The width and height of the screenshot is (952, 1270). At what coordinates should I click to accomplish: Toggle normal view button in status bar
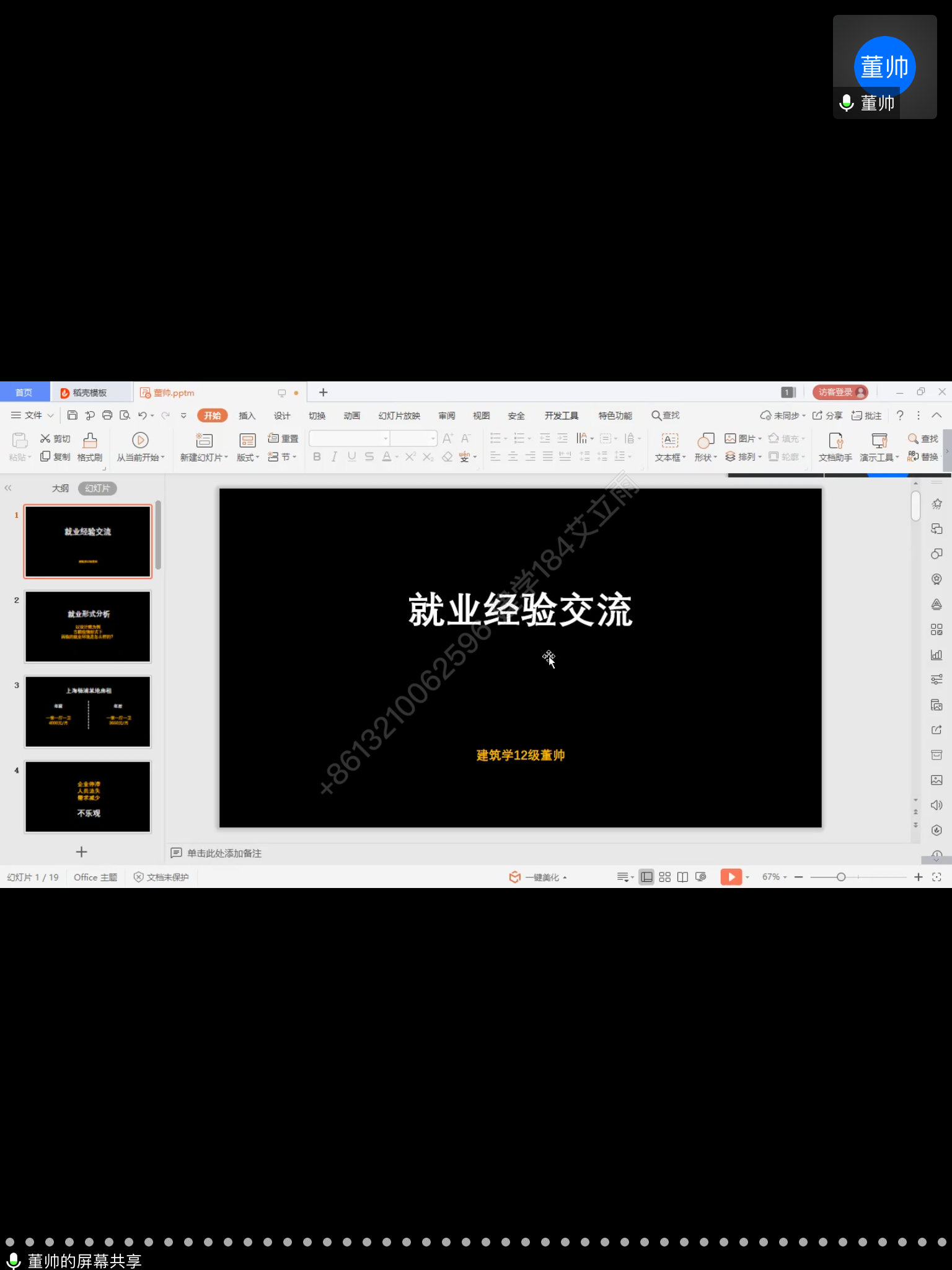646,877
